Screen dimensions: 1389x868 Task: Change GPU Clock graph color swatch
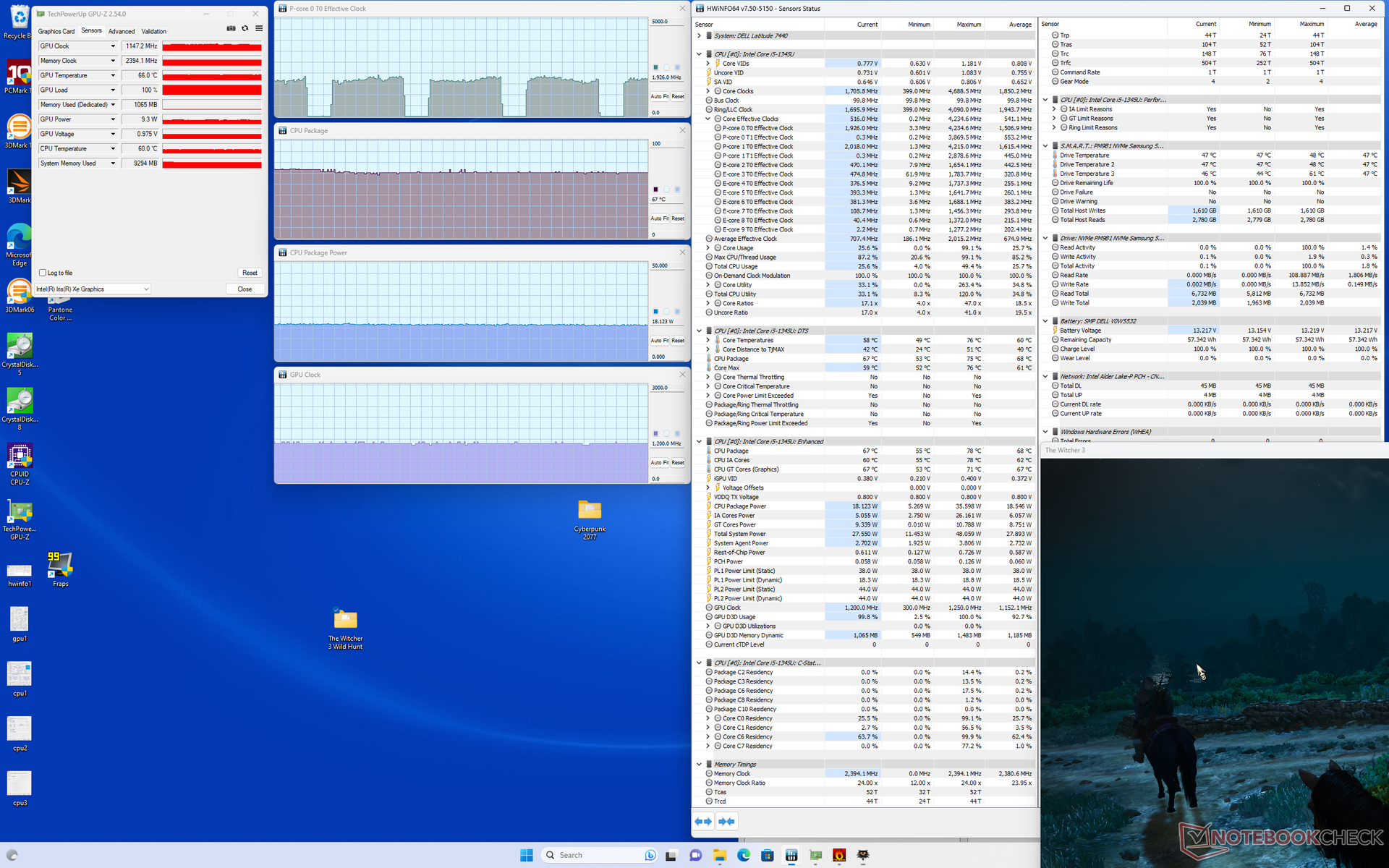point(655,434)
